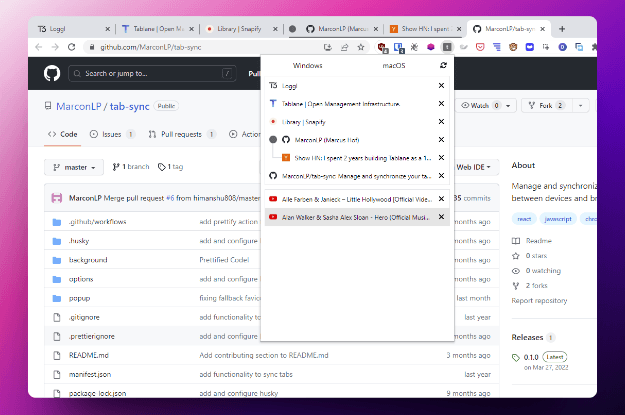Open the .husky folder
Screen dimensions: 625x415
(x=79, y=241)
